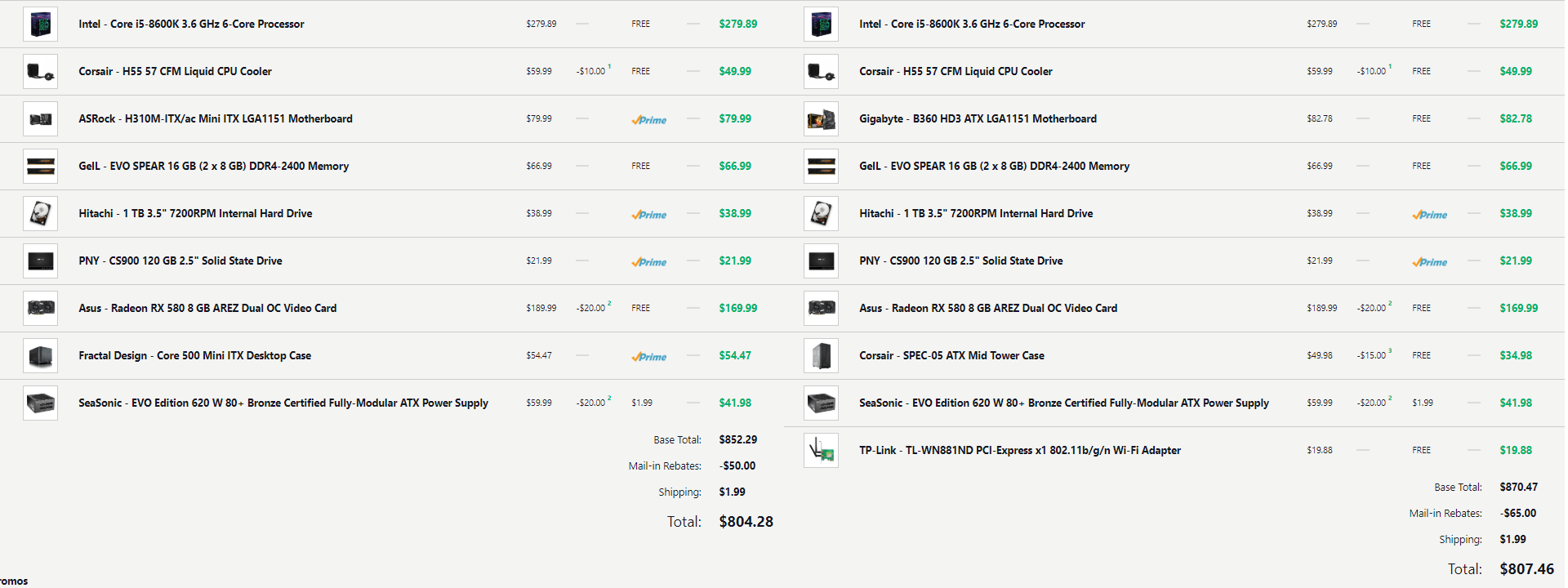Open Corsair H55 cooler link in $804.28 build
Image resolution: width=1568 pixels, height=588 pixels.
click(175, 72)
